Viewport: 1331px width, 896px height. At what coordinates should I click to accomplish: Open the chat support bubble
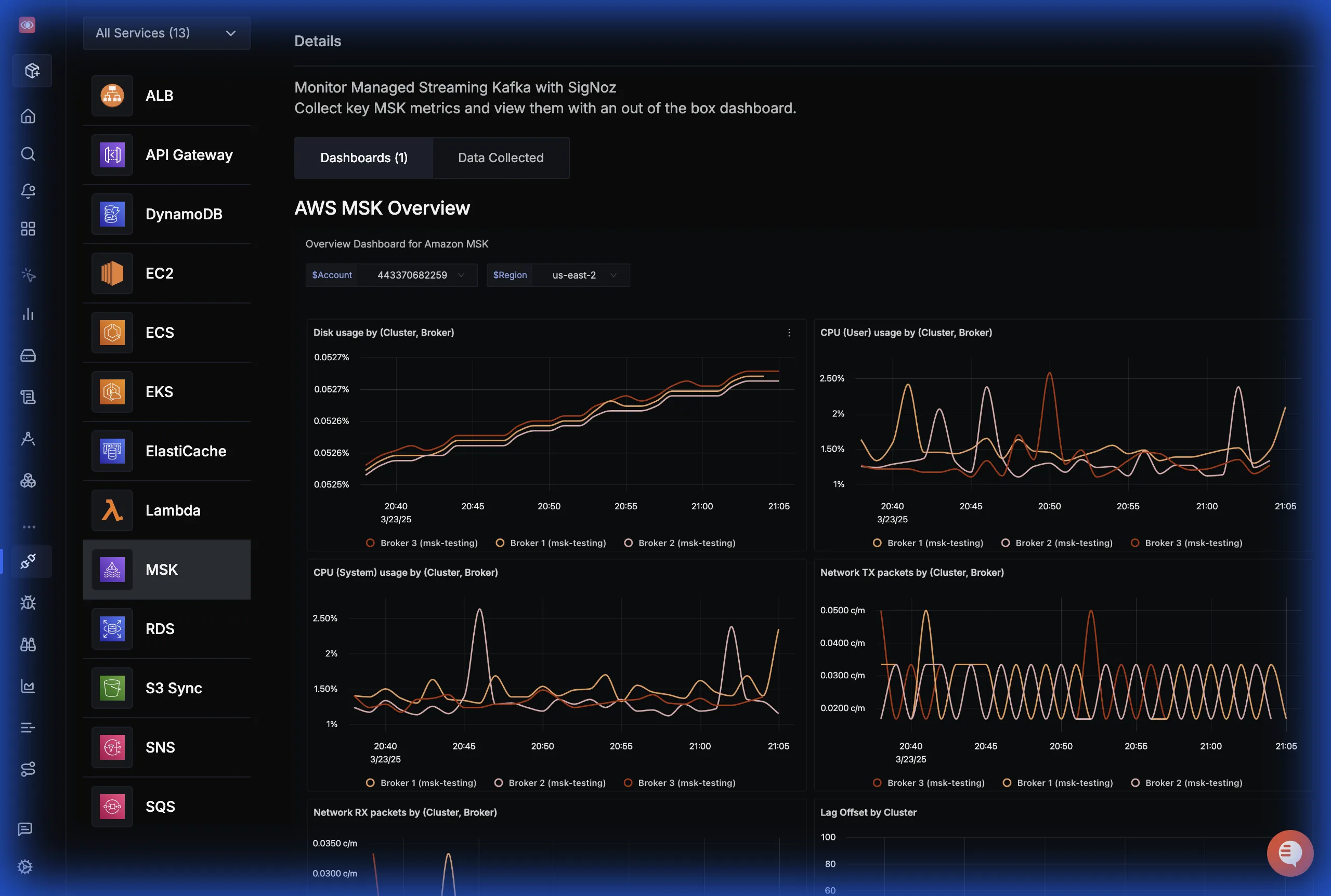pos(1290,852)
